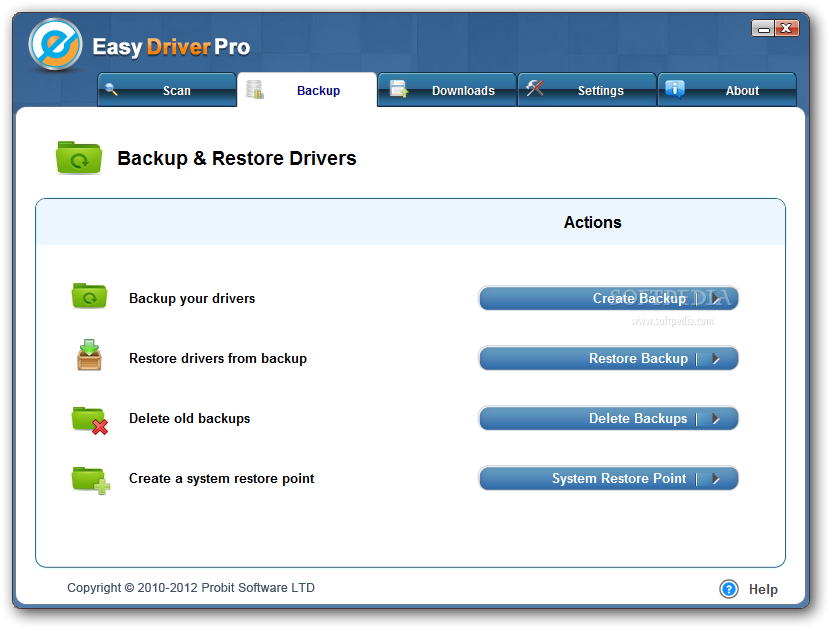
Task: Open the Help link
Action: [763, 589]
